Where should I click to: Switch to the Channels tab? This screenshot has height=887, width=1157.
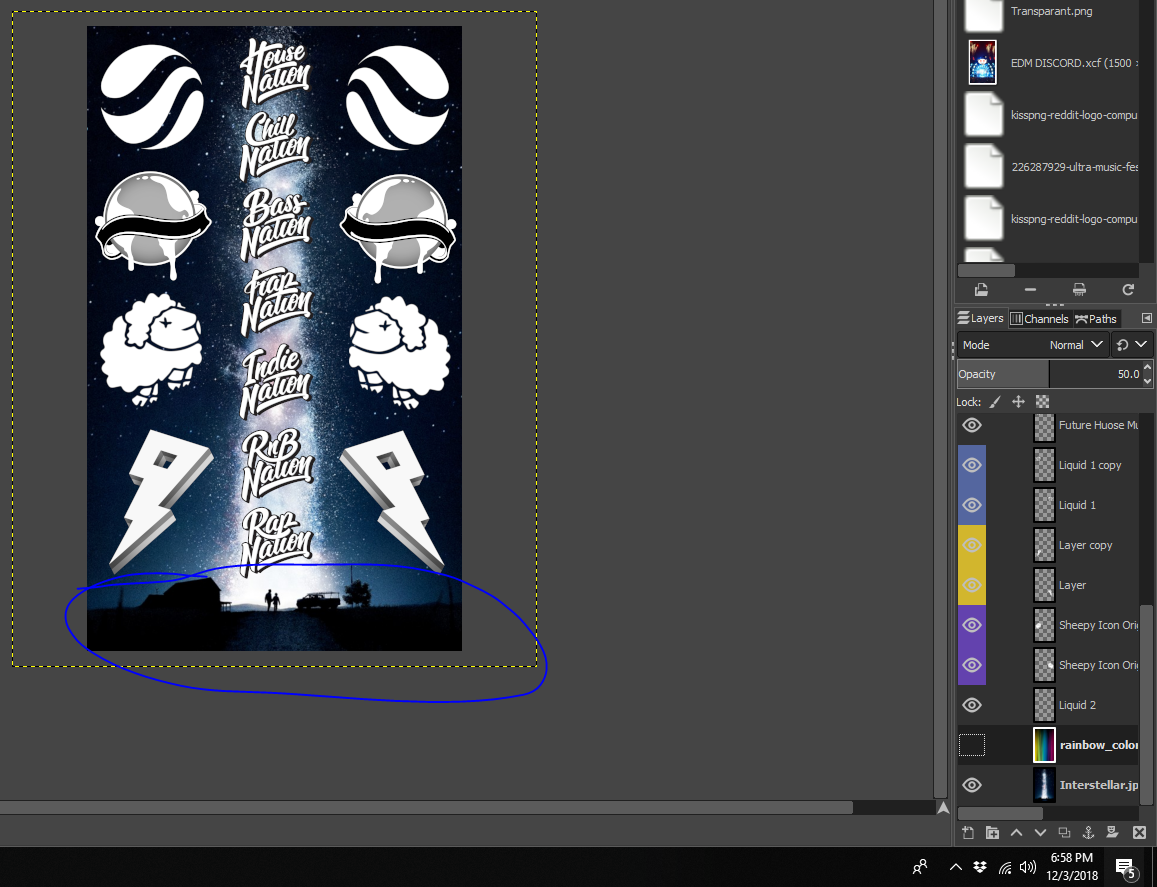pyautogui.click(x=1039, y=319)
